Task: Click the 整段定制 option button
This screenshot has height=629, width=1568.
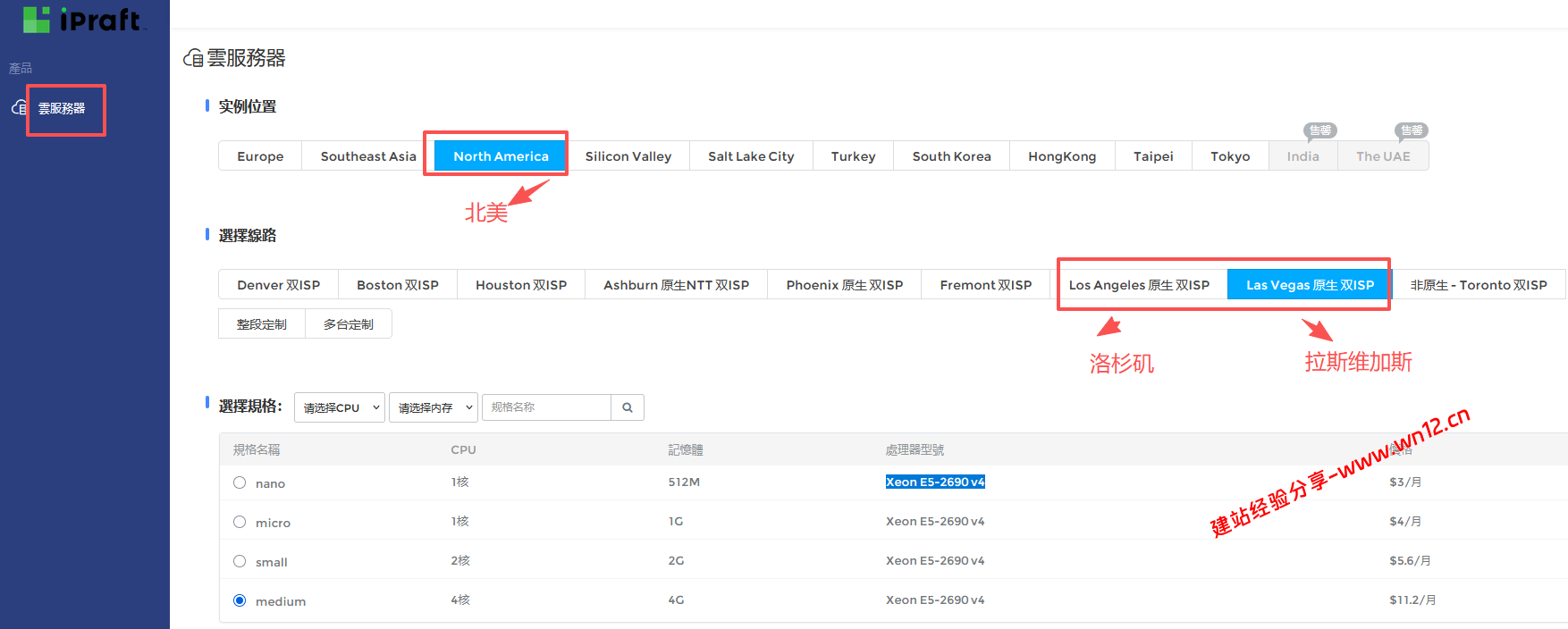Action: [262, 324]
